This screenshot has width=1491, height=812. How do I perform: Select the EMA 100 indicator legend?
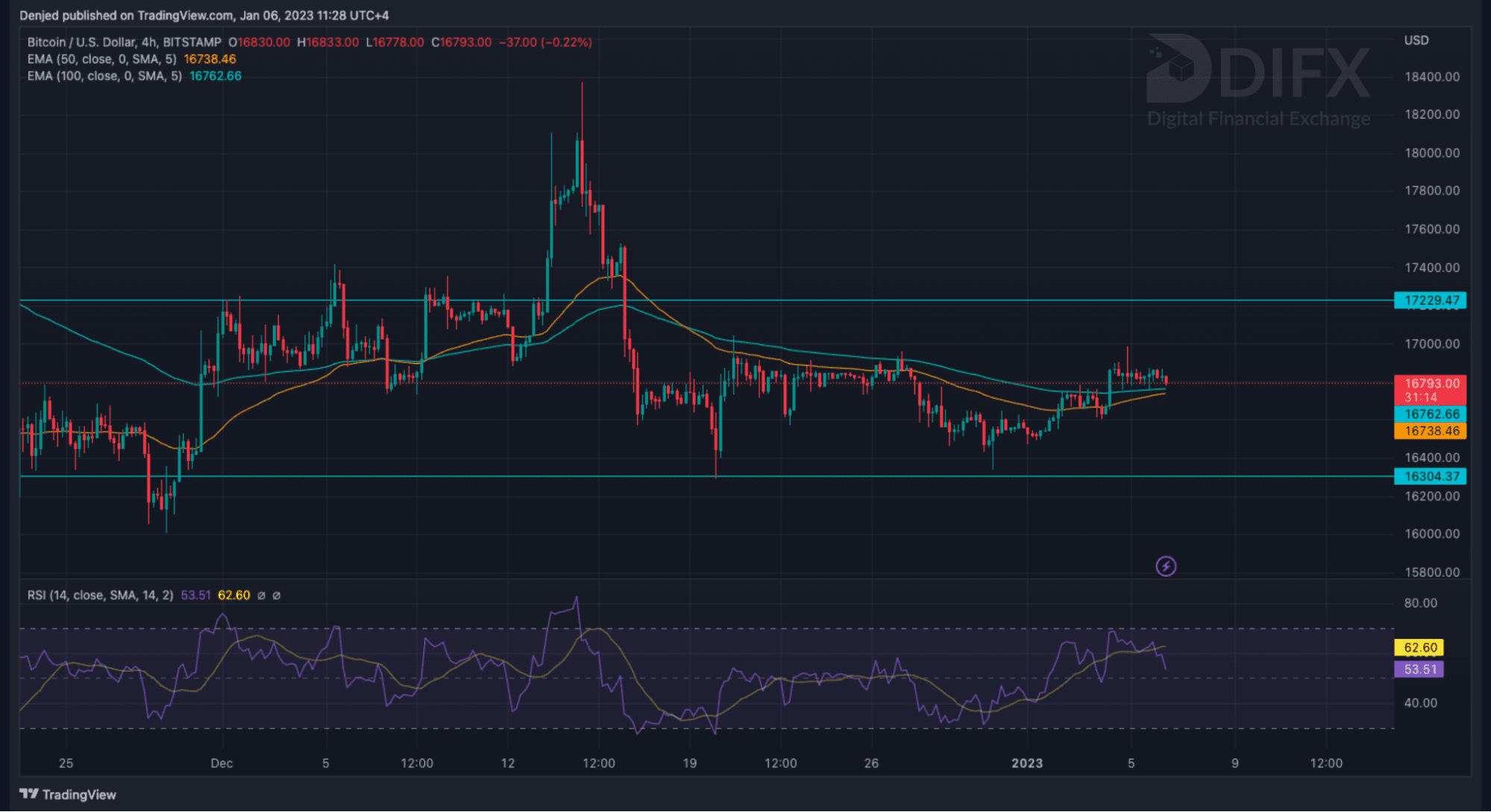coord(104,76)
